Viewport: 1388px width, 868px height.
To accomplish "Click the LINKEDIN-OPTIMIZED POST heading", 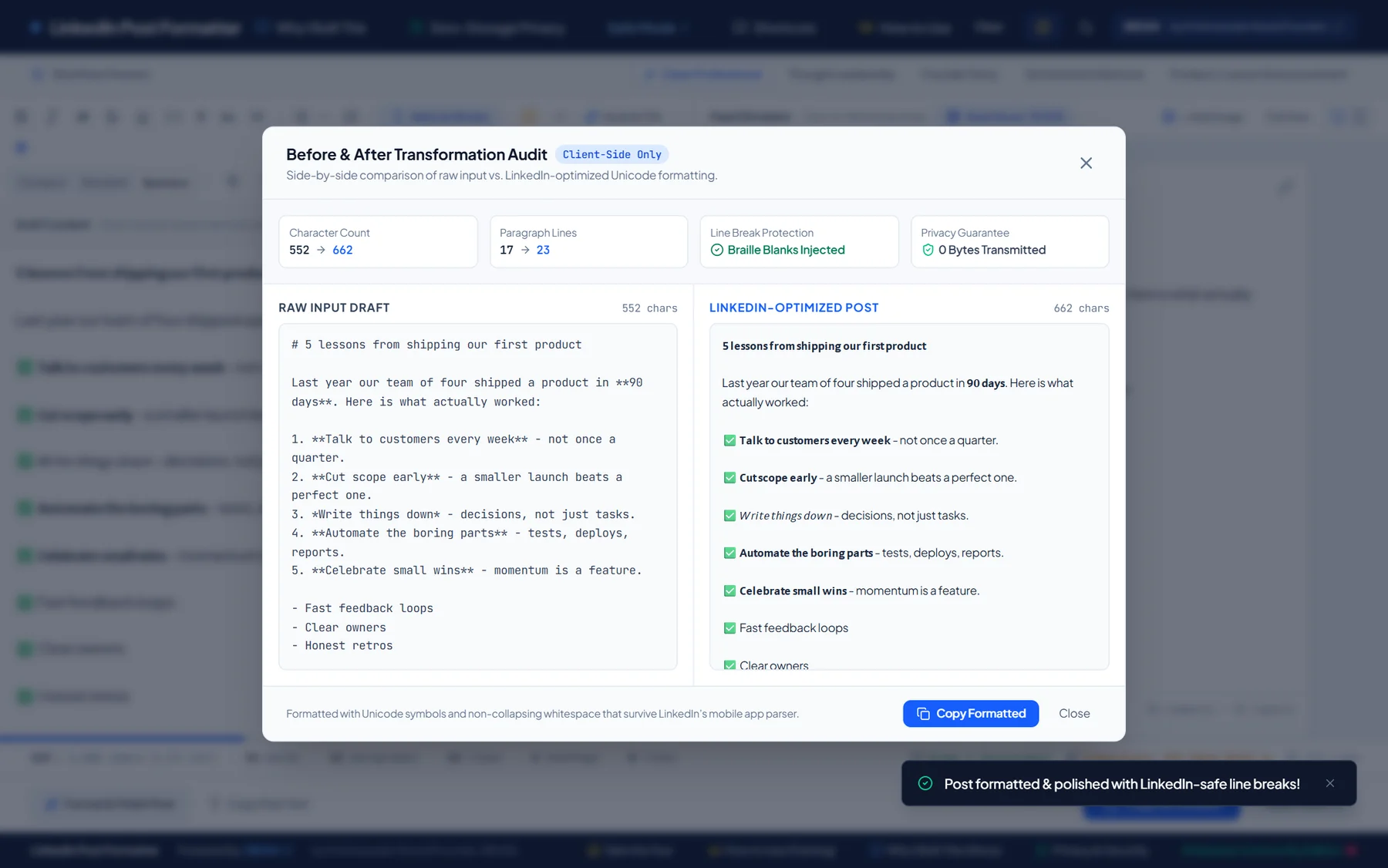I will 793,308.
